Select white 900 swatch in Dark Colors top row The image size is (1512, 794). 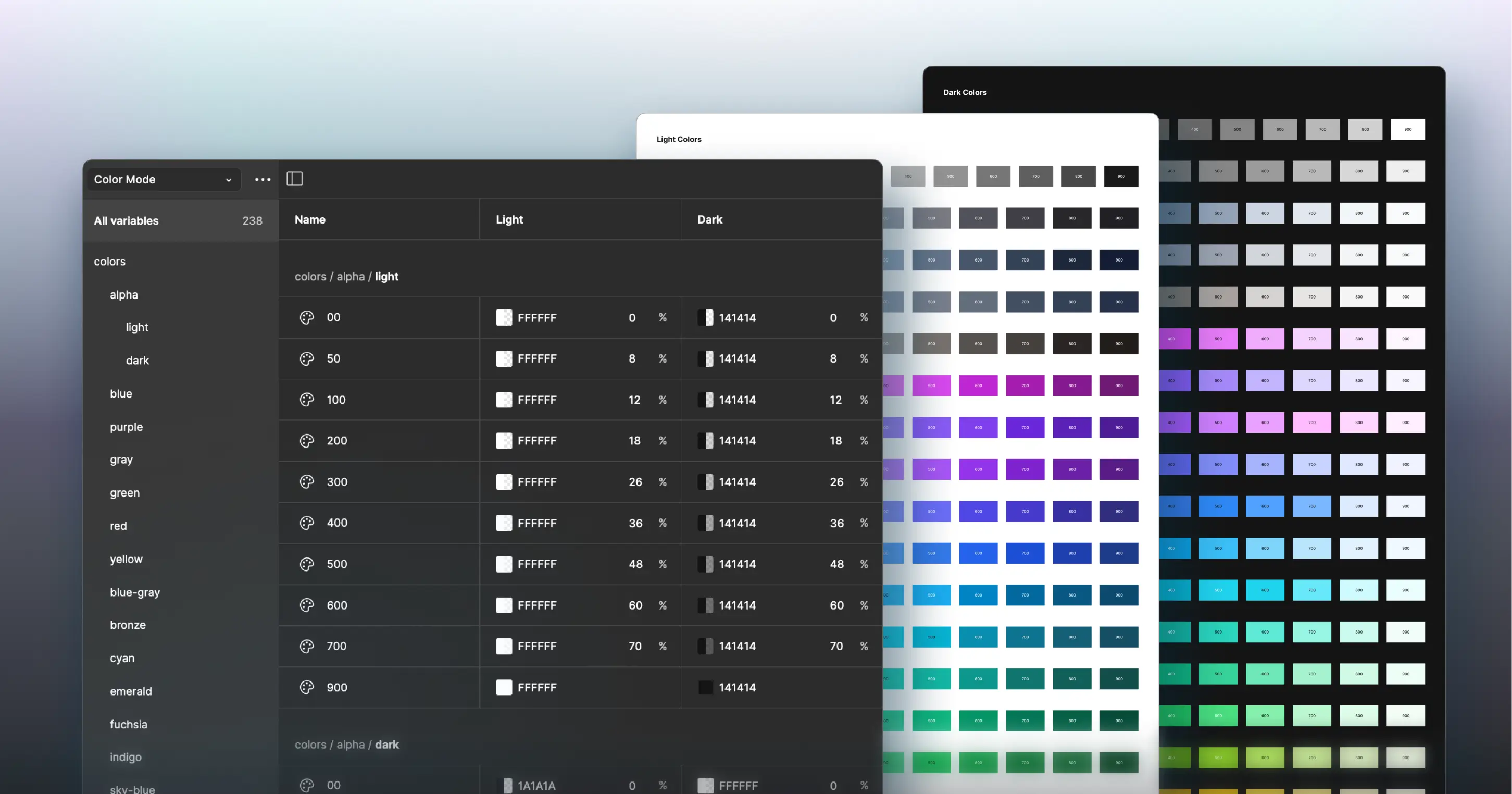[1407, 129]
